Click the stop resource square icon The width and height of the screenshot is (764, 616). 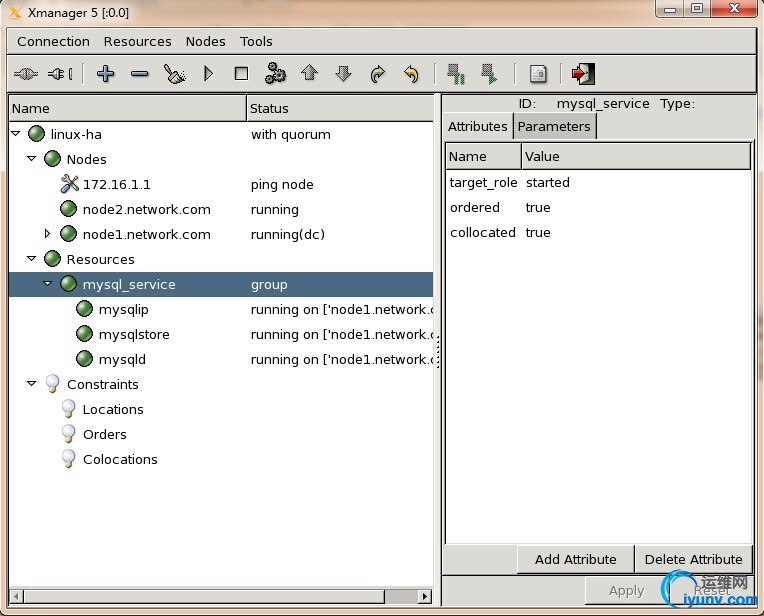coord(241,74)
